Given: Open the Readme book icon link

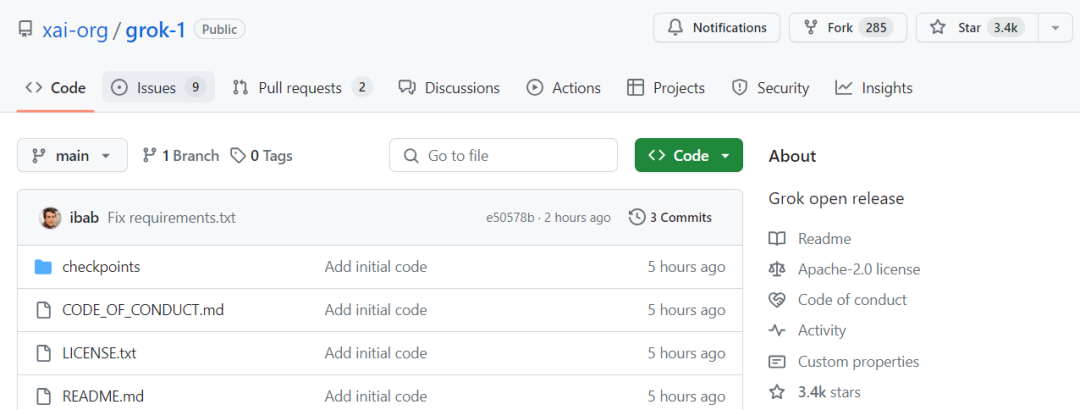Looking at the screenshot, I should [777, 239].
